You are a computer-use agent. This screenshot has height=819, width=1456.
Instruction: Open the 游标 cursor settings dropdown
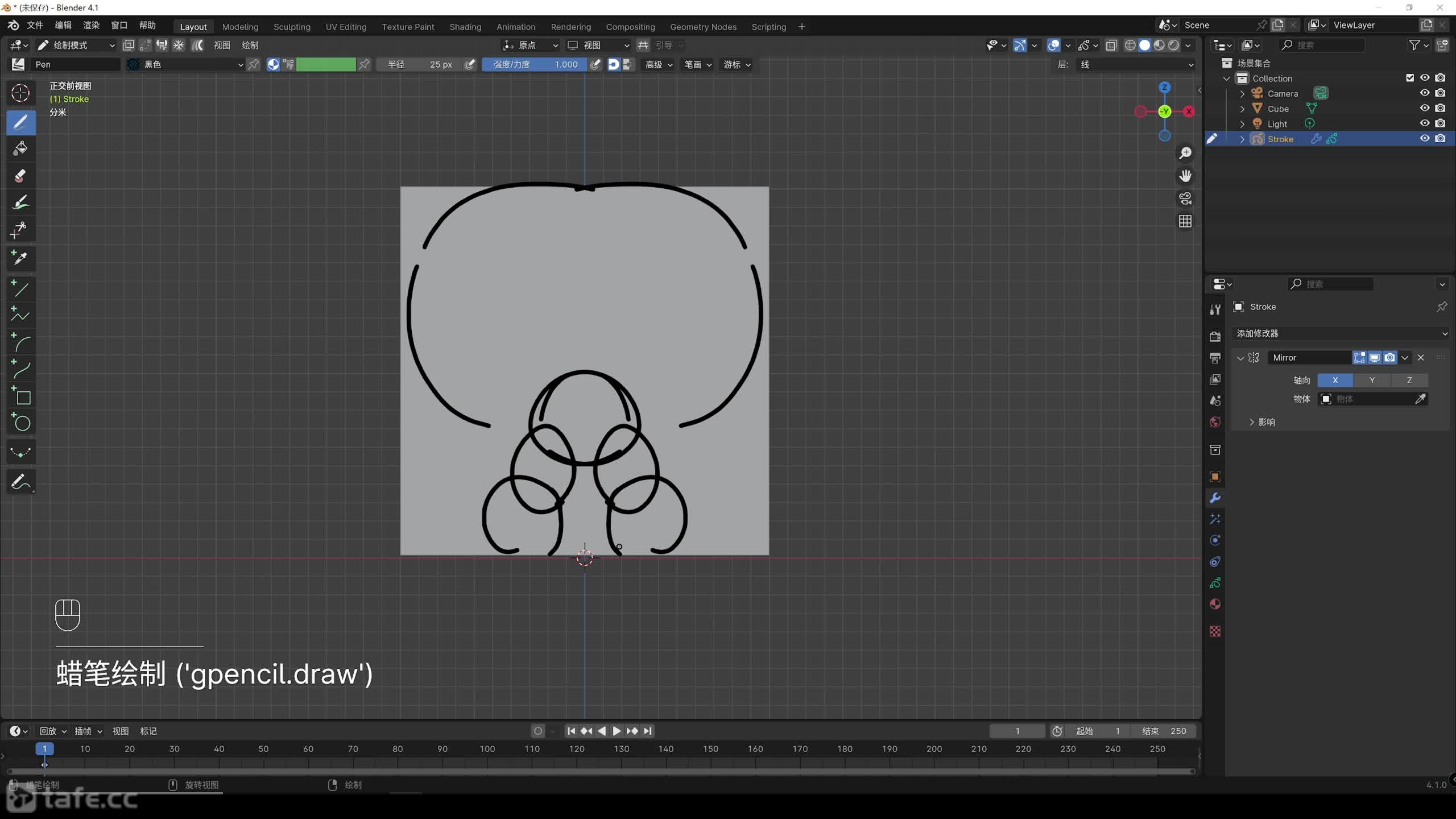coord(737,65)
